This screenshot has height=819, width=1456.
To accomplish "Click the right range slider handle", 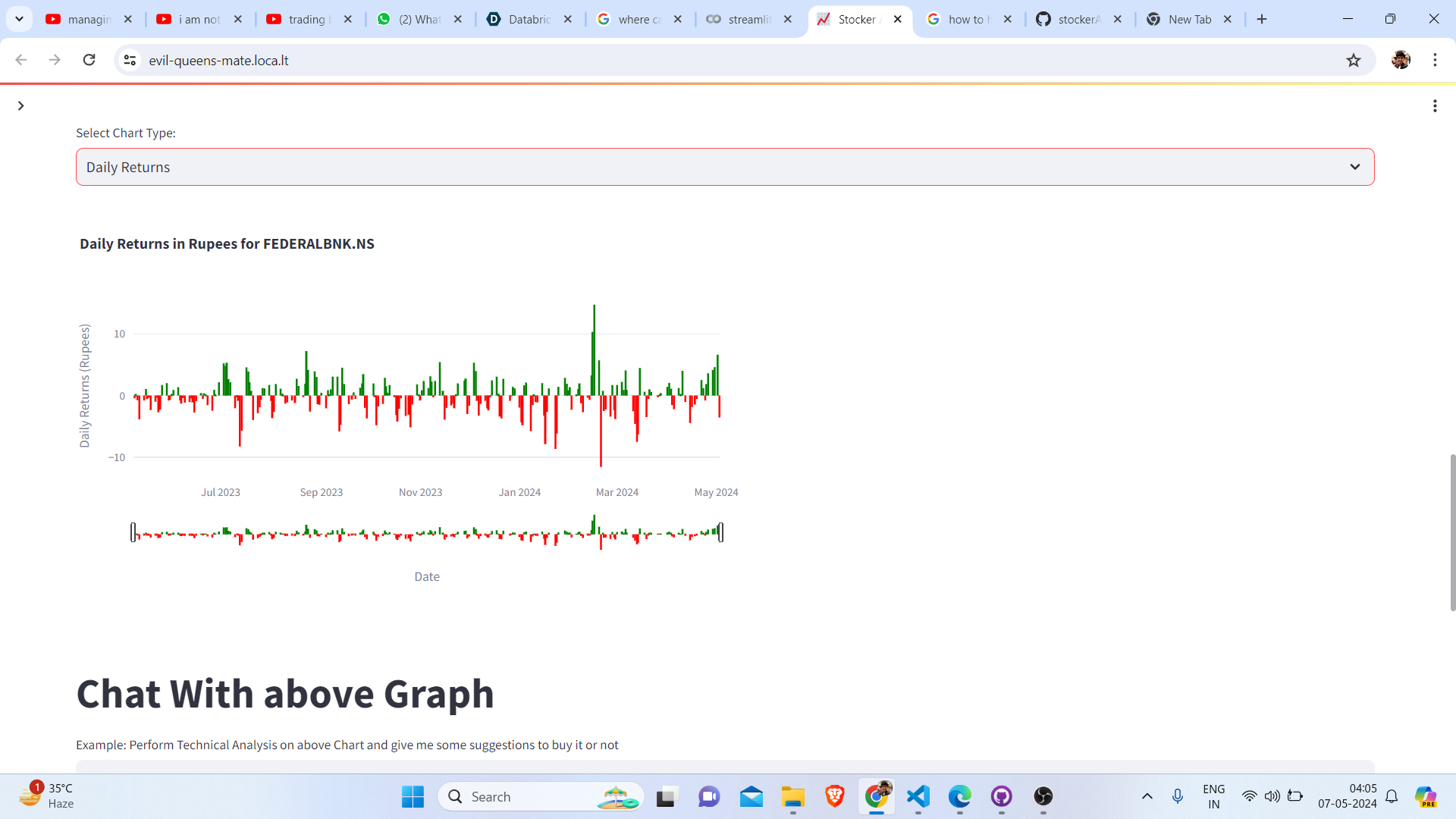I will (x=720, y=532).
